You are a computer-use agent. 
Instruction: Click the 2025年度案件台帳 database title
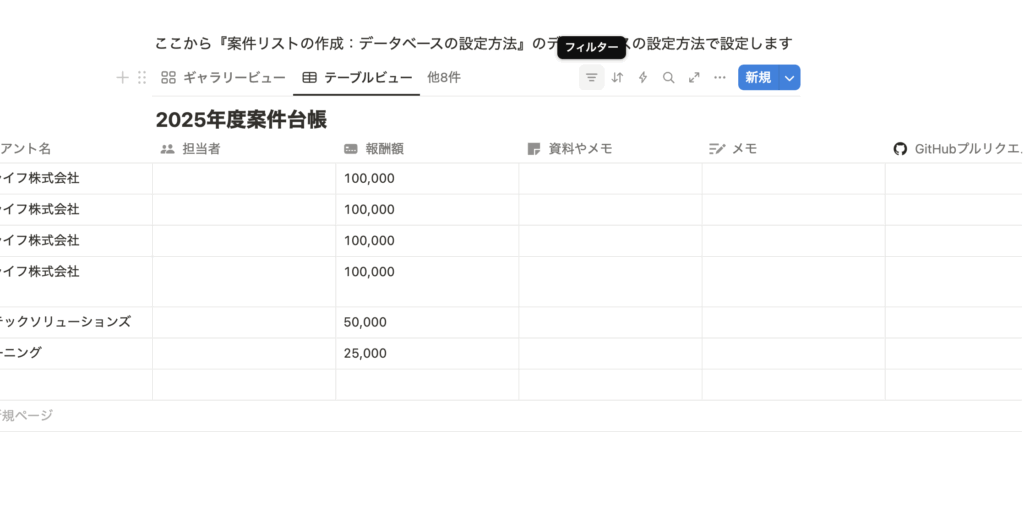point(241,119)
